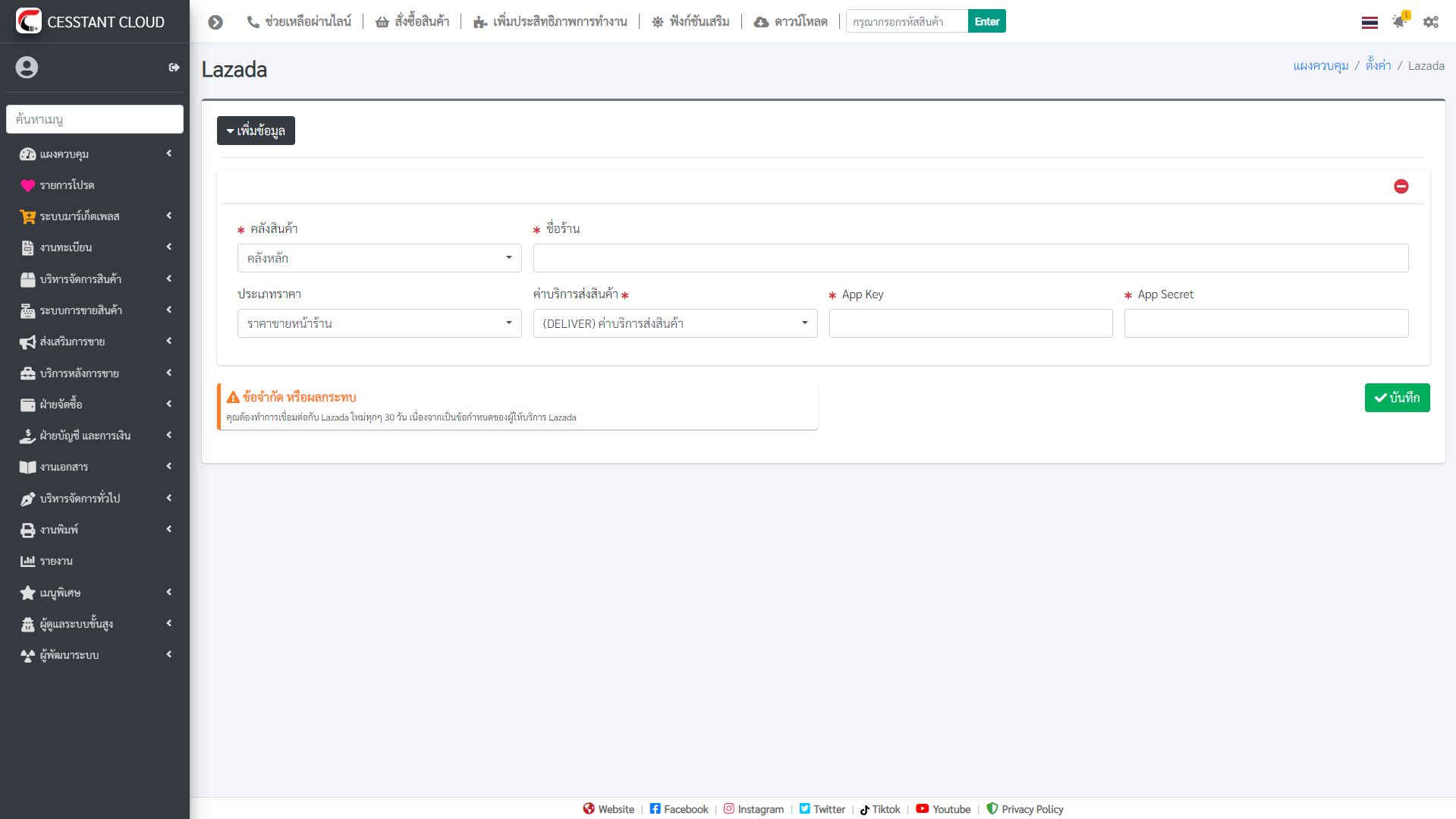Open notifications bell icon
This screenshot has width=1456, height=819.
pos(1400,20)
